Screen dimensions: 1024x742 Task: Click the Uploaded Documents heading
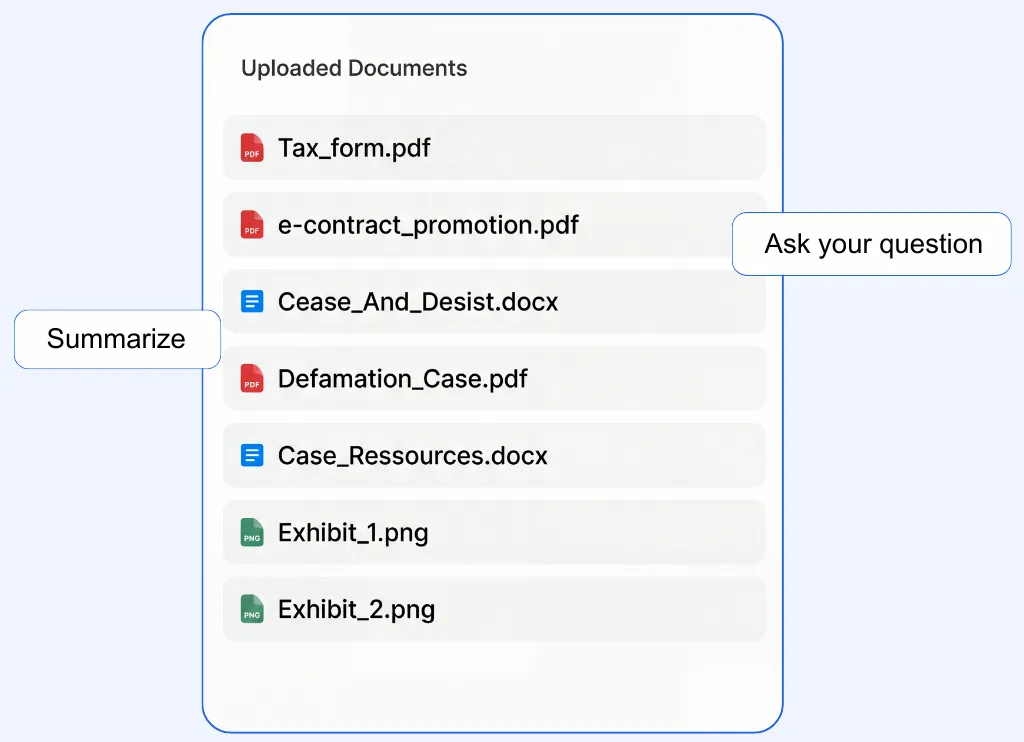pyautogui.click(x=353, y=68)
